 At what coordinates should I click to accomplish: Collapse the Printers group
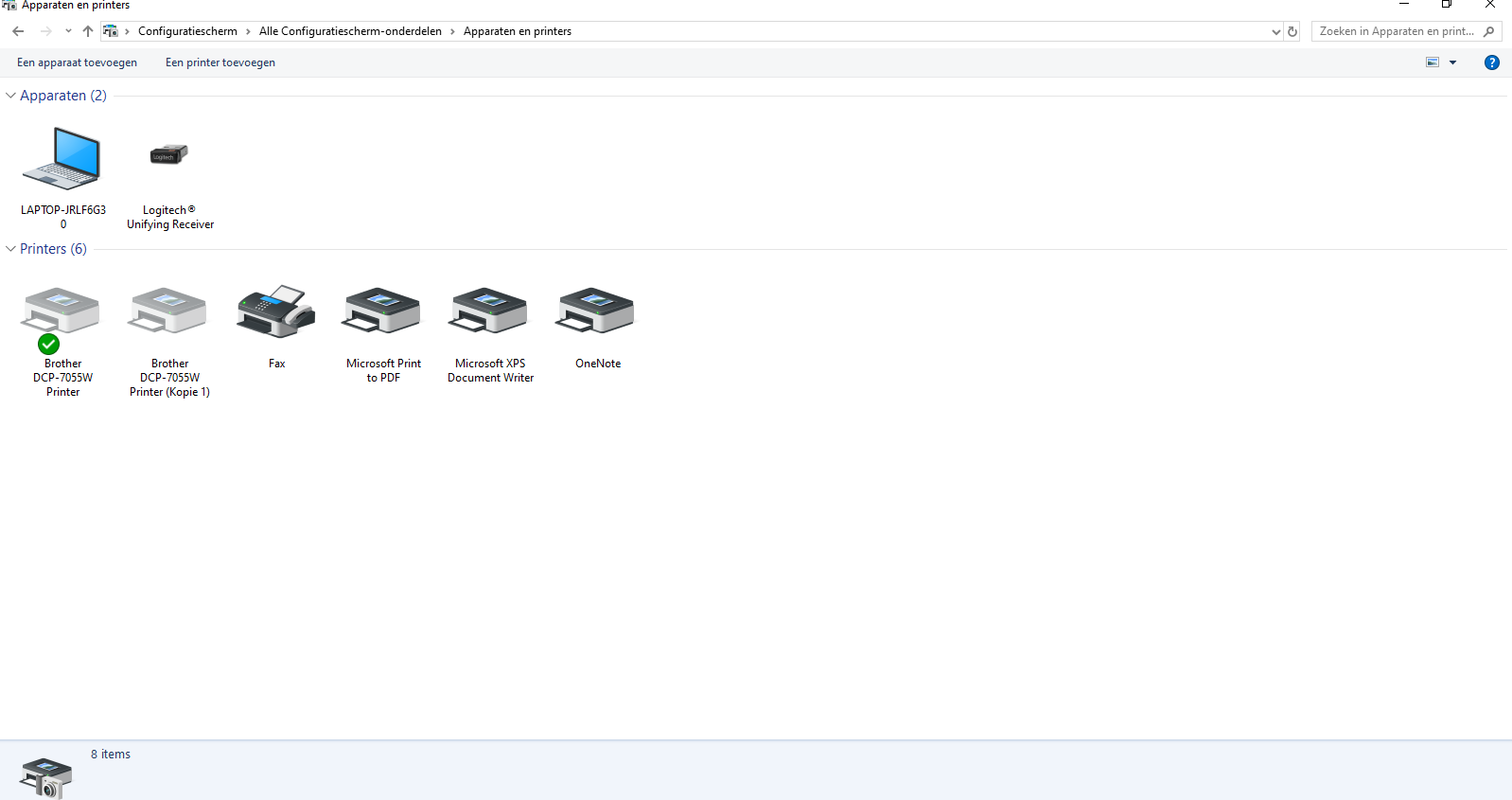coord(10,249)
